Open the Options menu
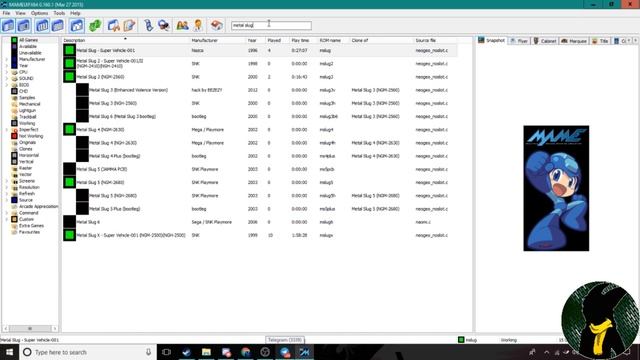The image size is (640, 360). coord(40,13)
